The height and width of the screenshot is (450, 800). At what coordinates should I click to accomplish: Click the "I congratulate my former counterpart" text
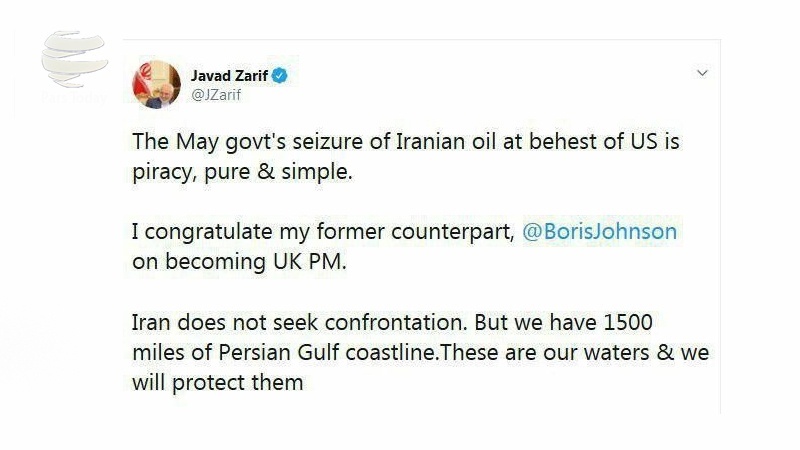pyautogui.click(x=322, y=231)
